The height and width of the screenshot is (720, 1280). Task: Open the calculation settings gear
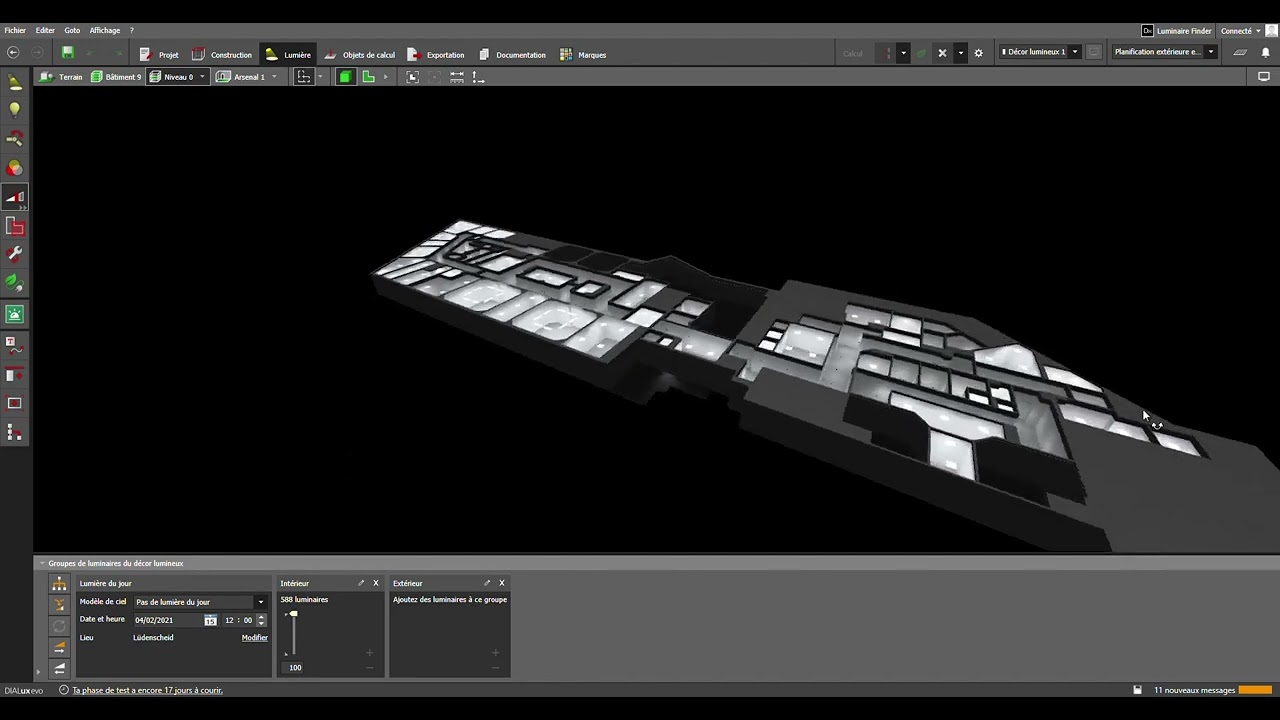[979, 53]
